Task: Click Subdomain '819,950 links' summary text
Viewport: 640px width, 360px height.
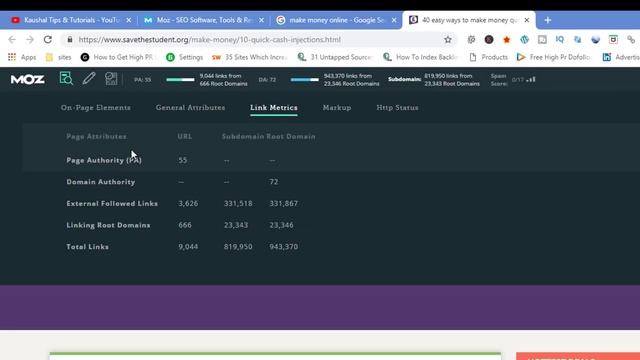Action: [451, 80]
